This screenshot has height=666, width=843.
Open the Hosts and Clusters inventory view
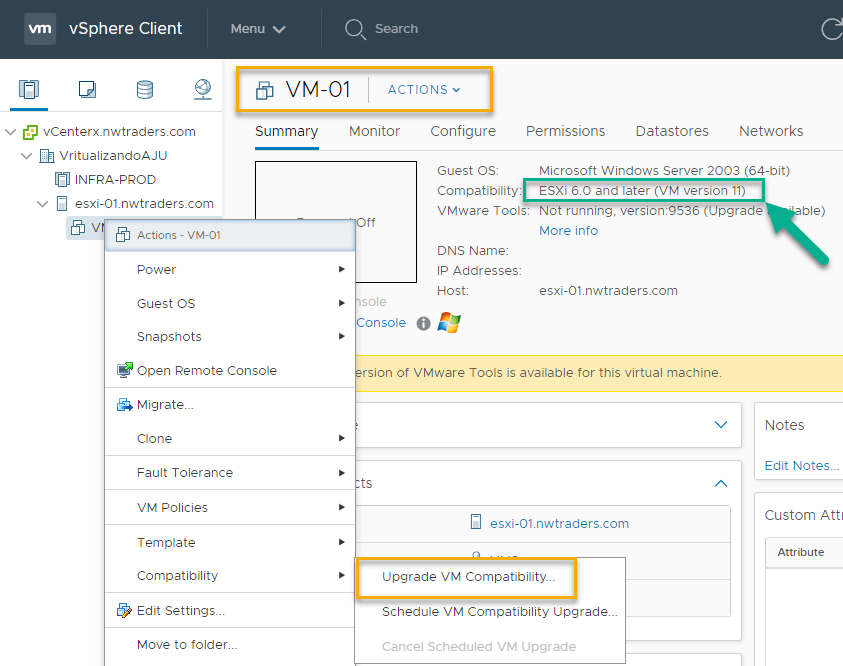[x=28, y=90]
